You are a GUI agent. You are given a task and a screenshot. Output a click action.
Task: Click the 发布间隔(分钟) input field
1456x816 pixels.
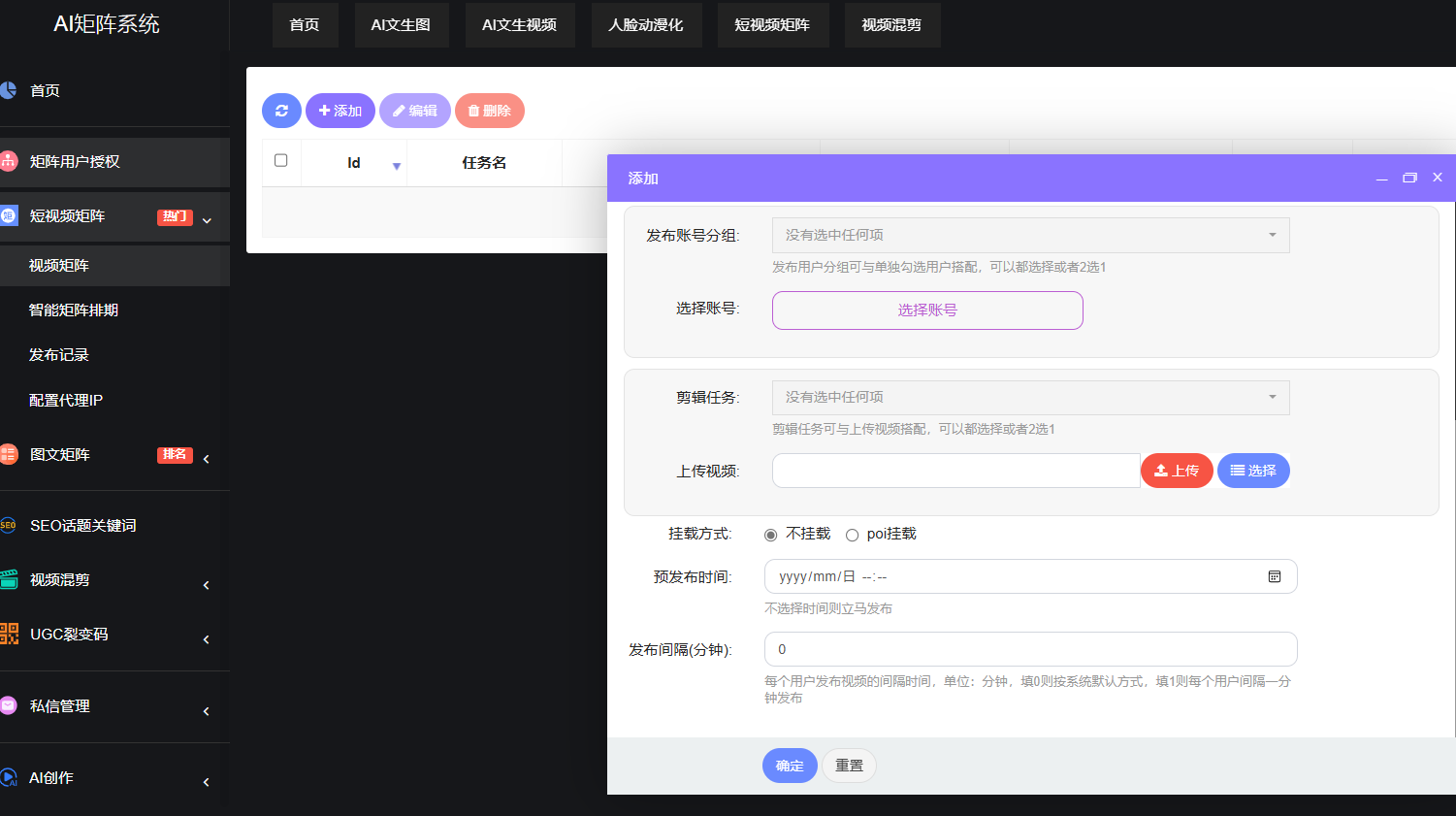[x=1030, y=648]
